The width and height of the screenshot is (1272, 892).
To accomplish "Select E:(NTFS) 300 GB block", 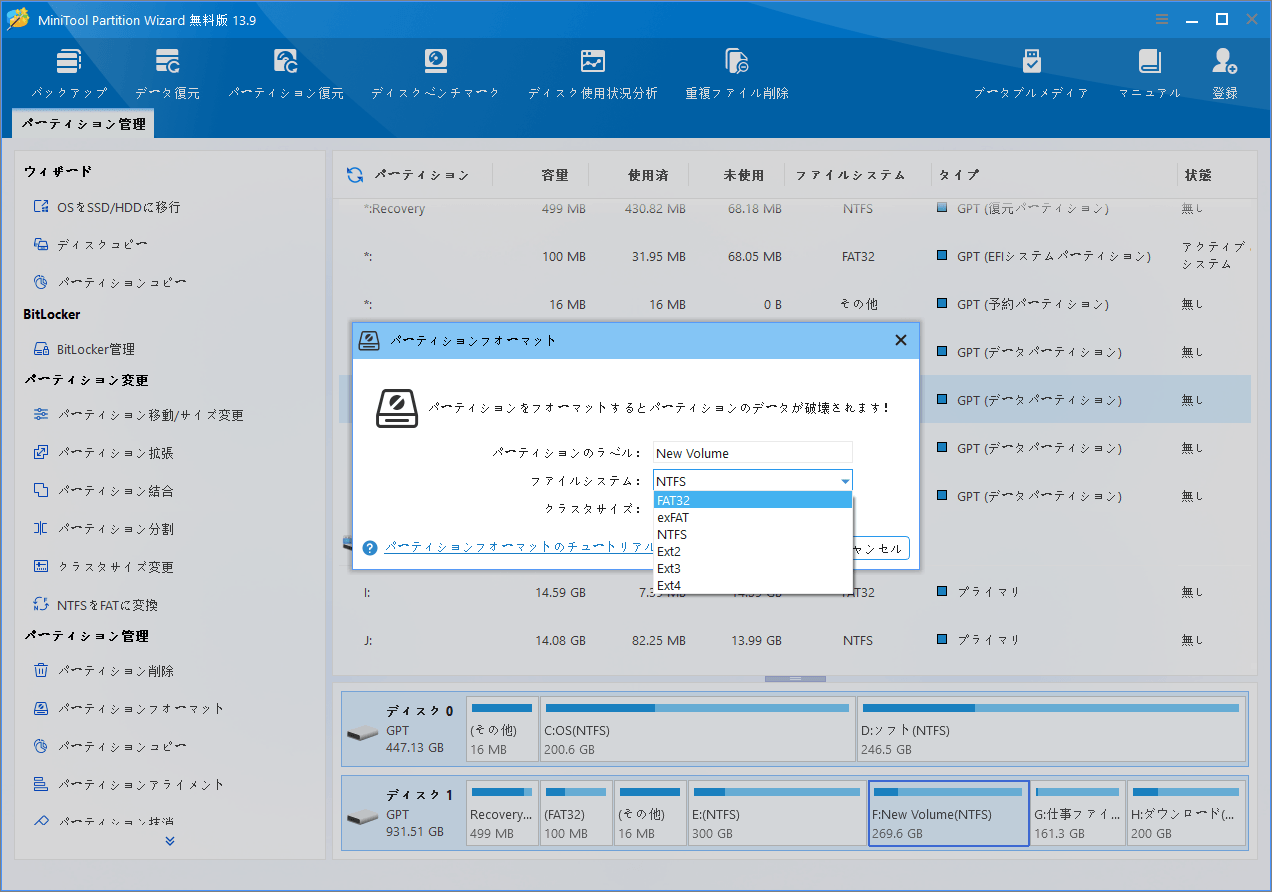I will pyautogui.click(x=777, y=814).
